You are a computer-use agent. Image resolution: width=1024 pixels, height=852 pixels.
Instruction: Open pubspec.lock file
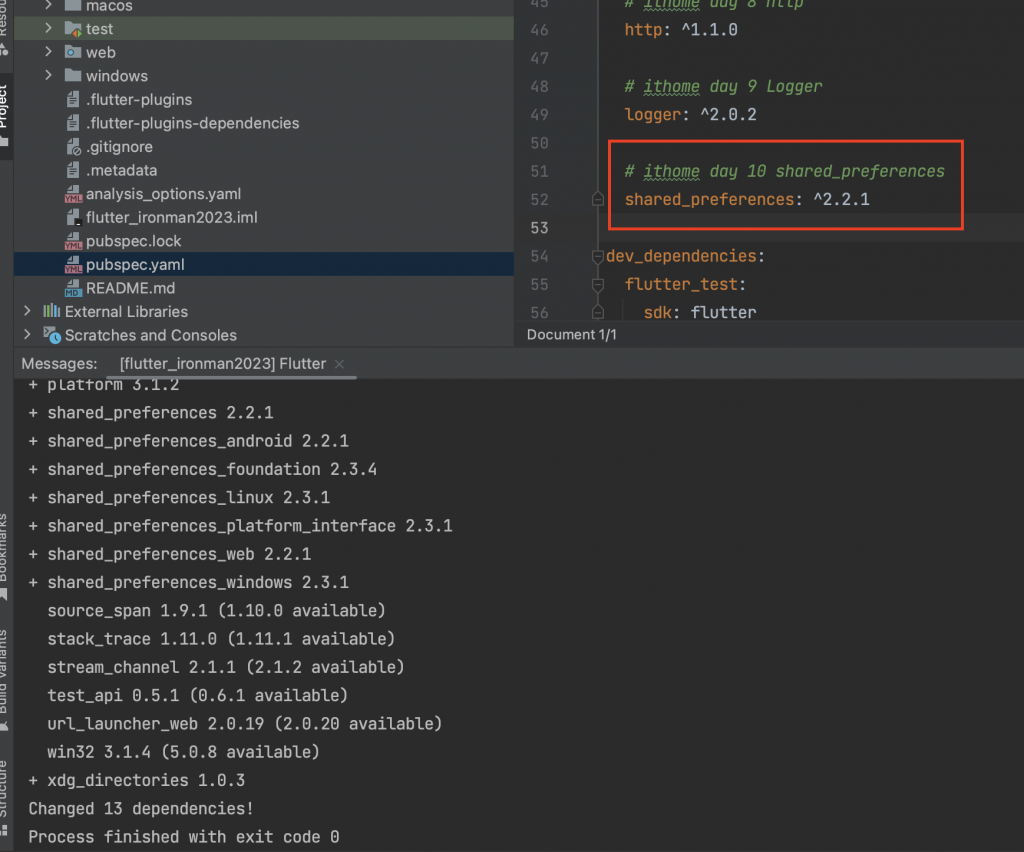[133, 241]
